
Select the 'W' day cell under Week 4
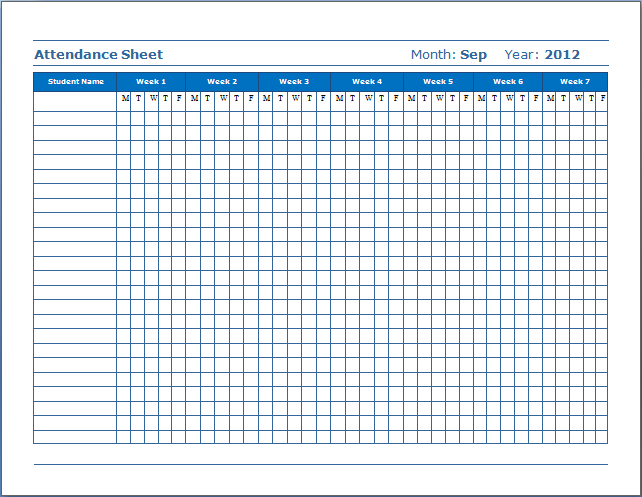[x=367, y=101]
